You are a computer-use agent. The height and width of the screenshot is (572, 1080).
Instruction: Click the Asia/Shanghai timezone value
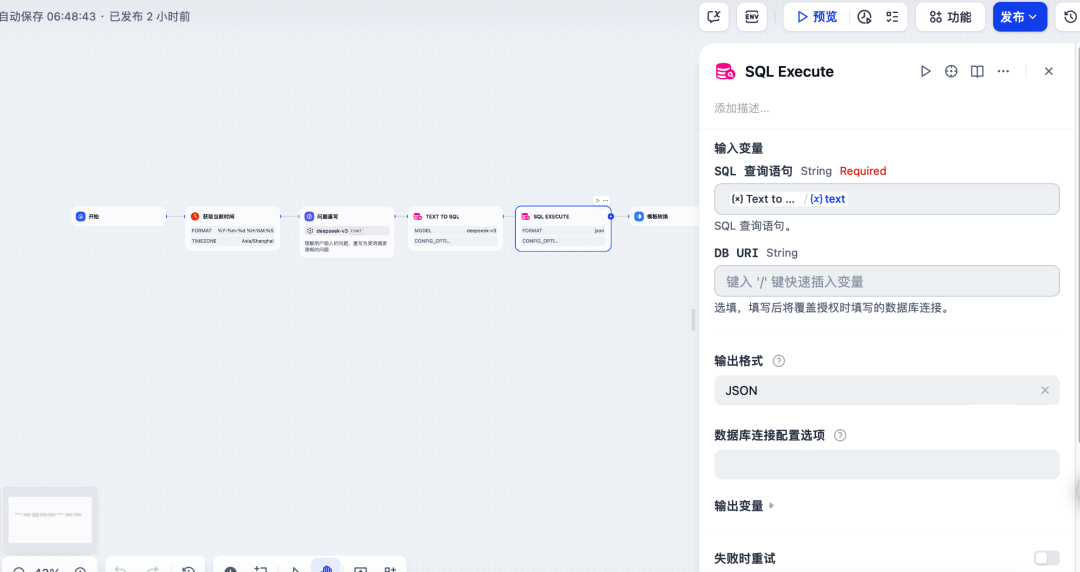tap(258, 241)
